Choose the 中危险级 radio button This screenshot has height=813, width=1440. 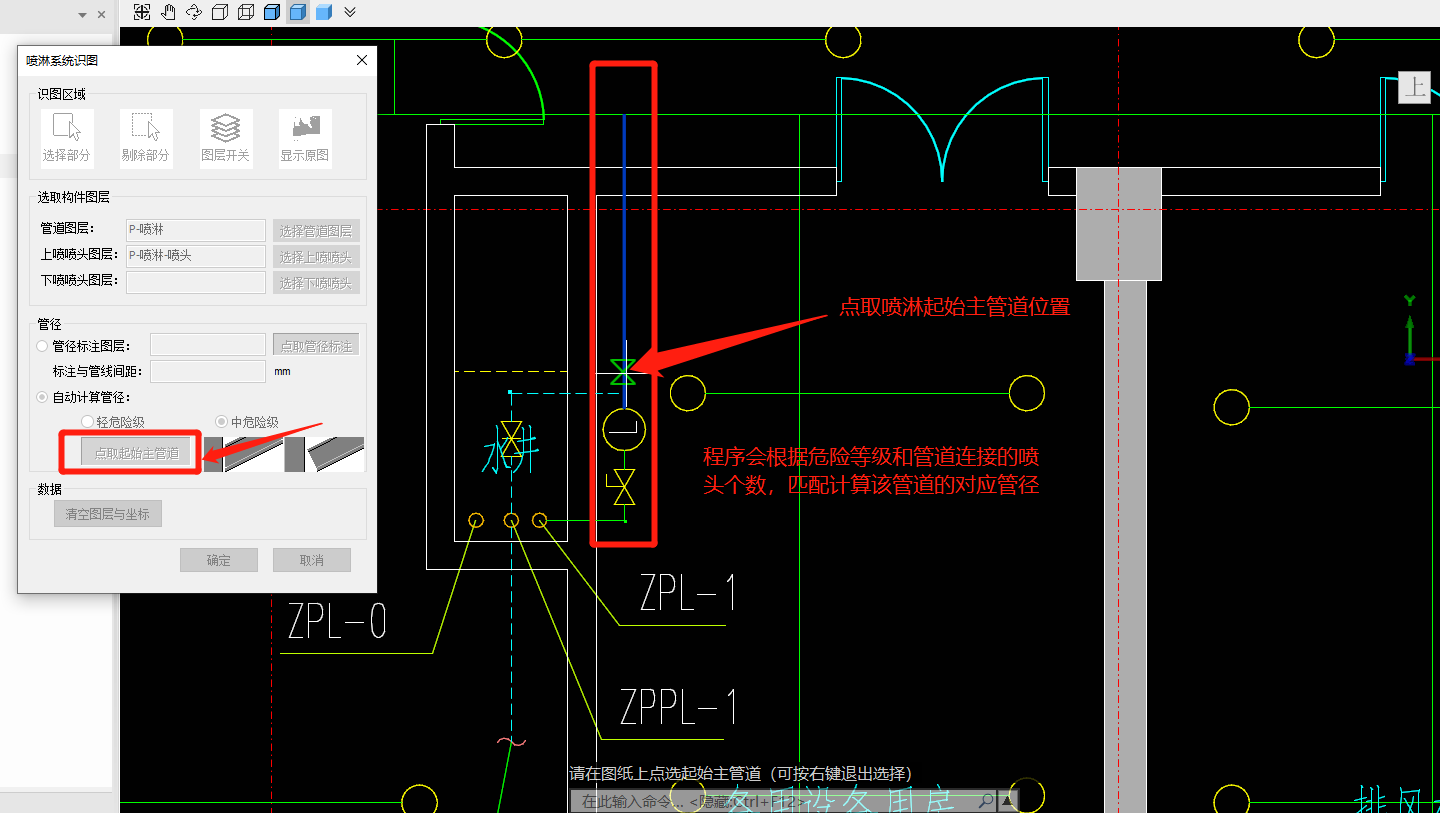point(222,422)
